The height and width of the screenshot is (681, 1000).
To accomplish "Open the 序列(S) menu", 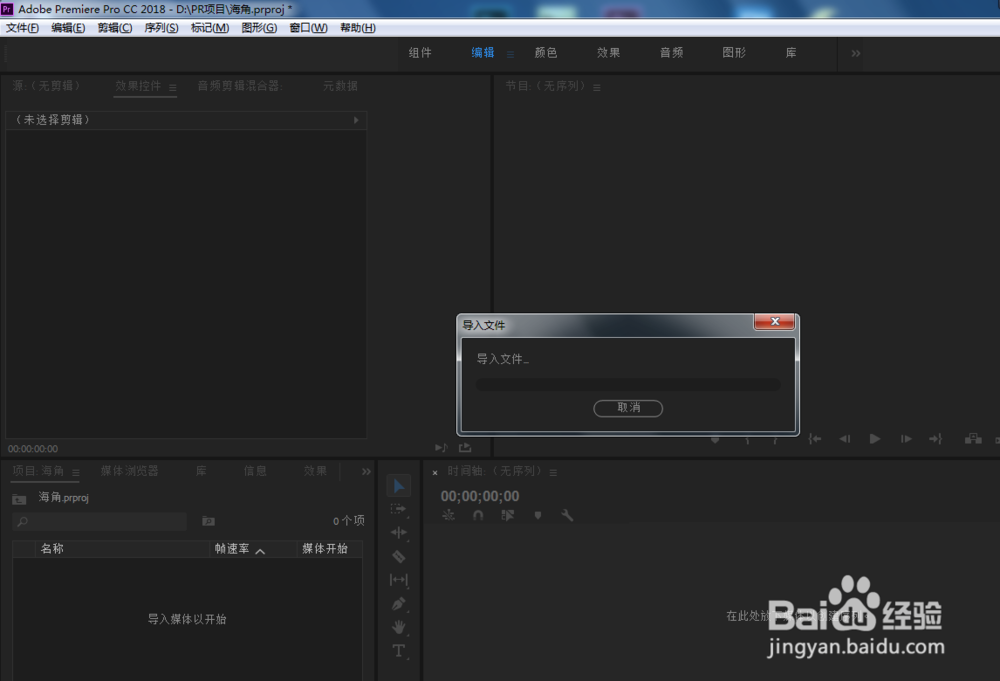I will (161, 27).
